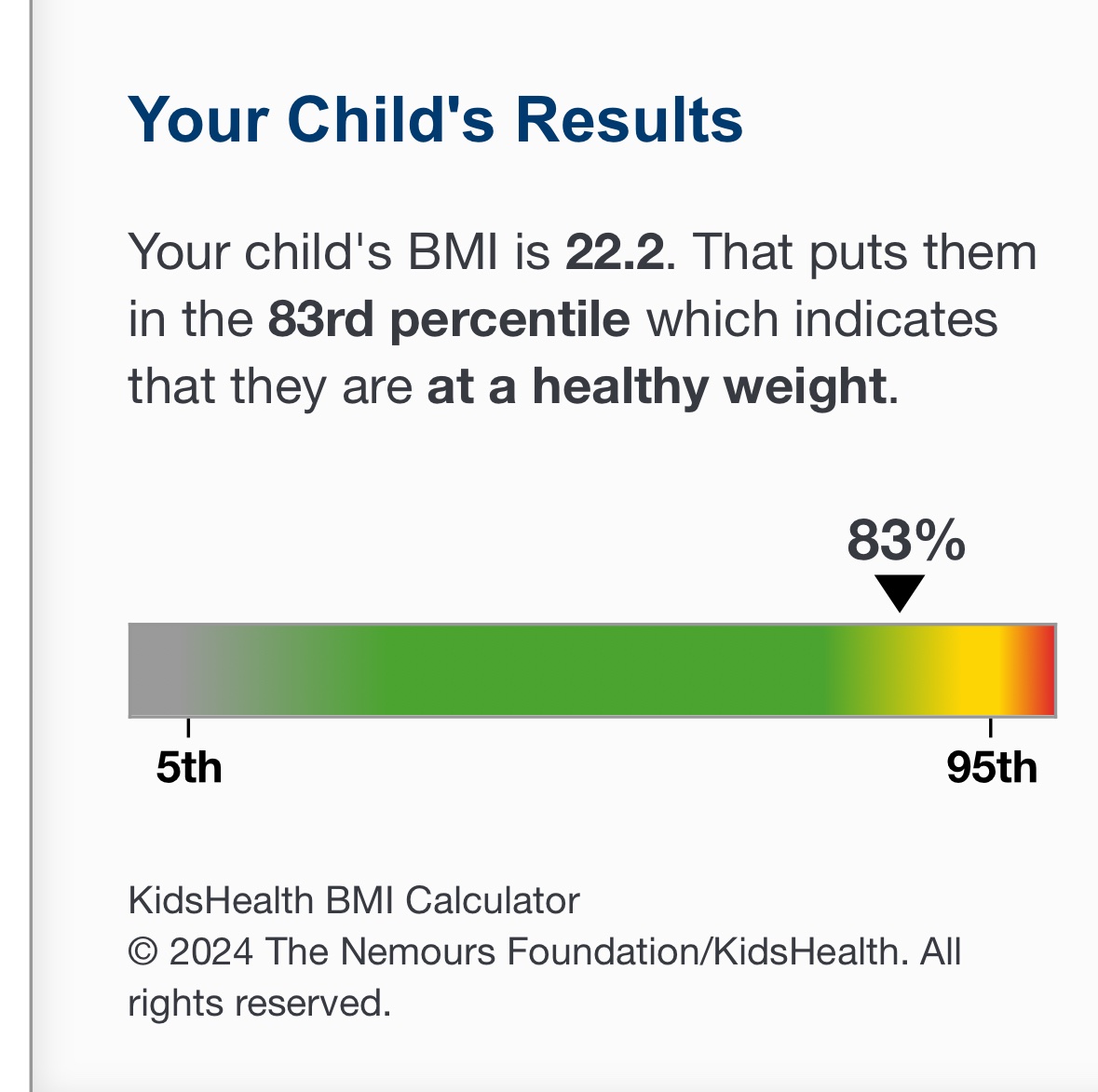This screenshot has height=1092, width=1098.
Task: Click the bold BMI value 22.2
Action: click(615, 252)
